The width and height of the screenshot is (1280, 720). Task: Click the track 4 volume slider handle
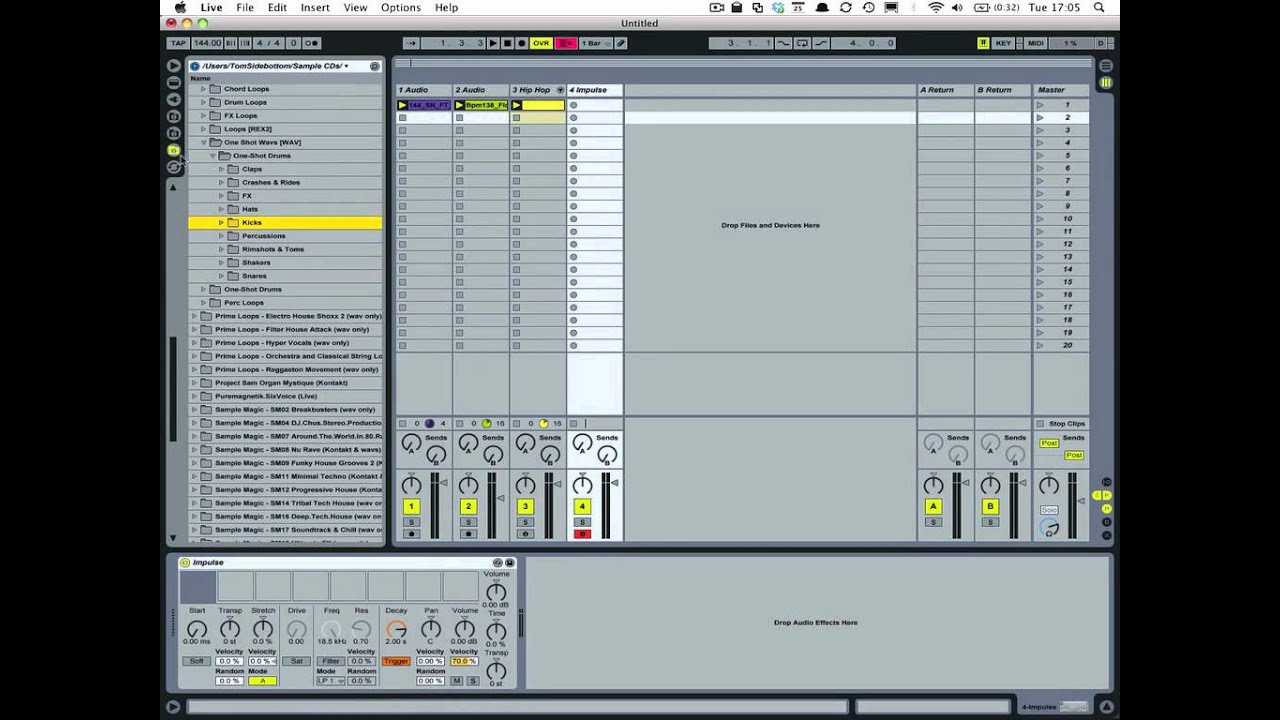(x=616, y=484)
